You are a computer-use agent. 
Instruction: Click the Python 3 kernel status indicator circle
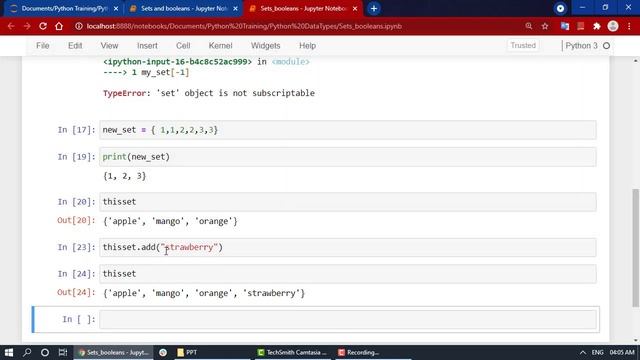[x=607, y=46]
